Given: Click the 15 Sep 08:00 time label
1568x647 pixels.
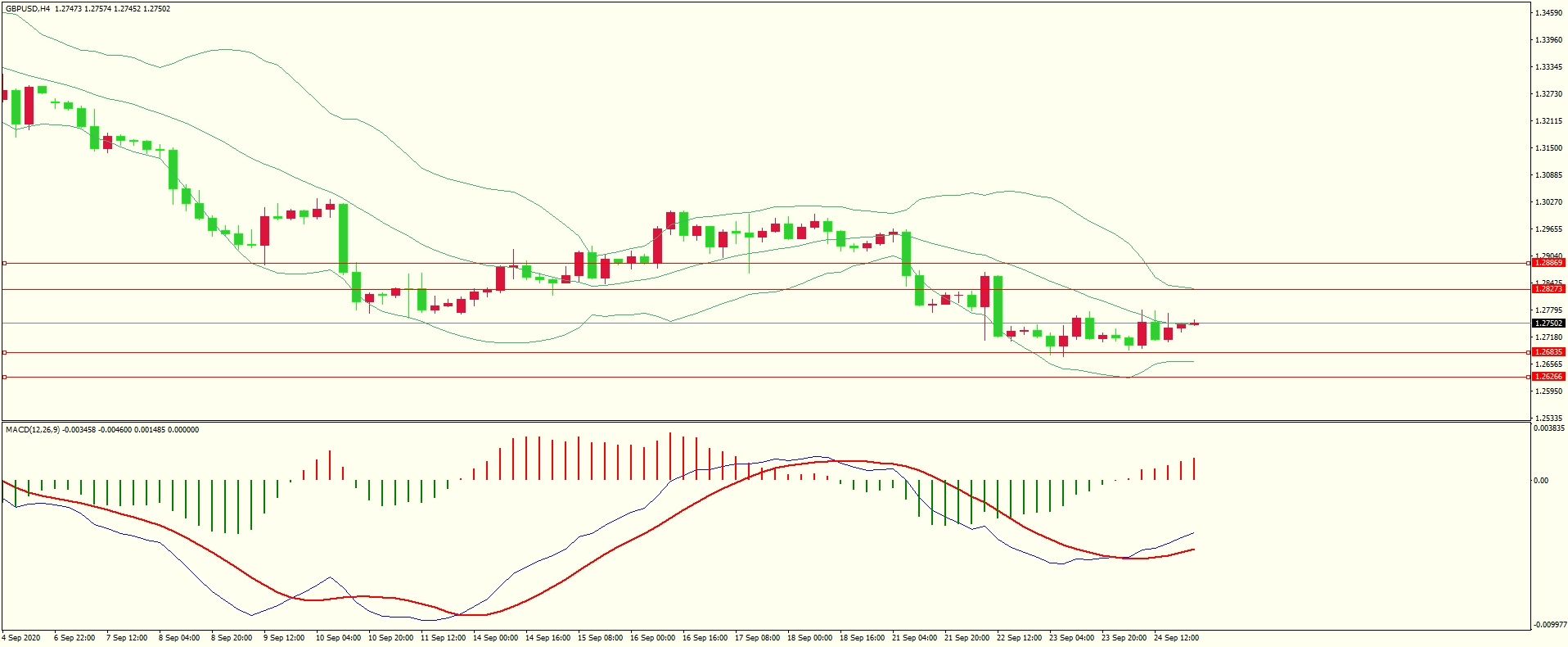Looking at the screenshot, I should tap(600, 638).
